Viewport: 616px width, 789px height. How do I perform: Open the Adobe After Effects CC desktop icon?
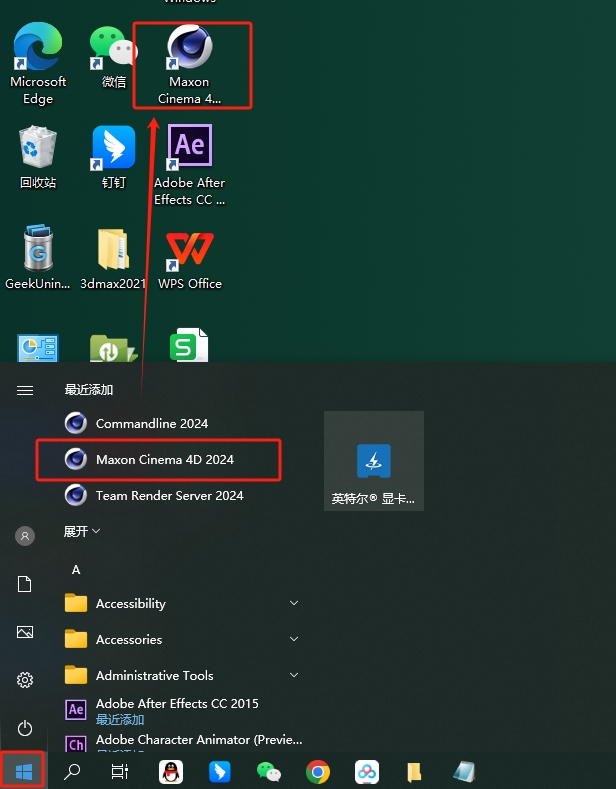(190, 166)
